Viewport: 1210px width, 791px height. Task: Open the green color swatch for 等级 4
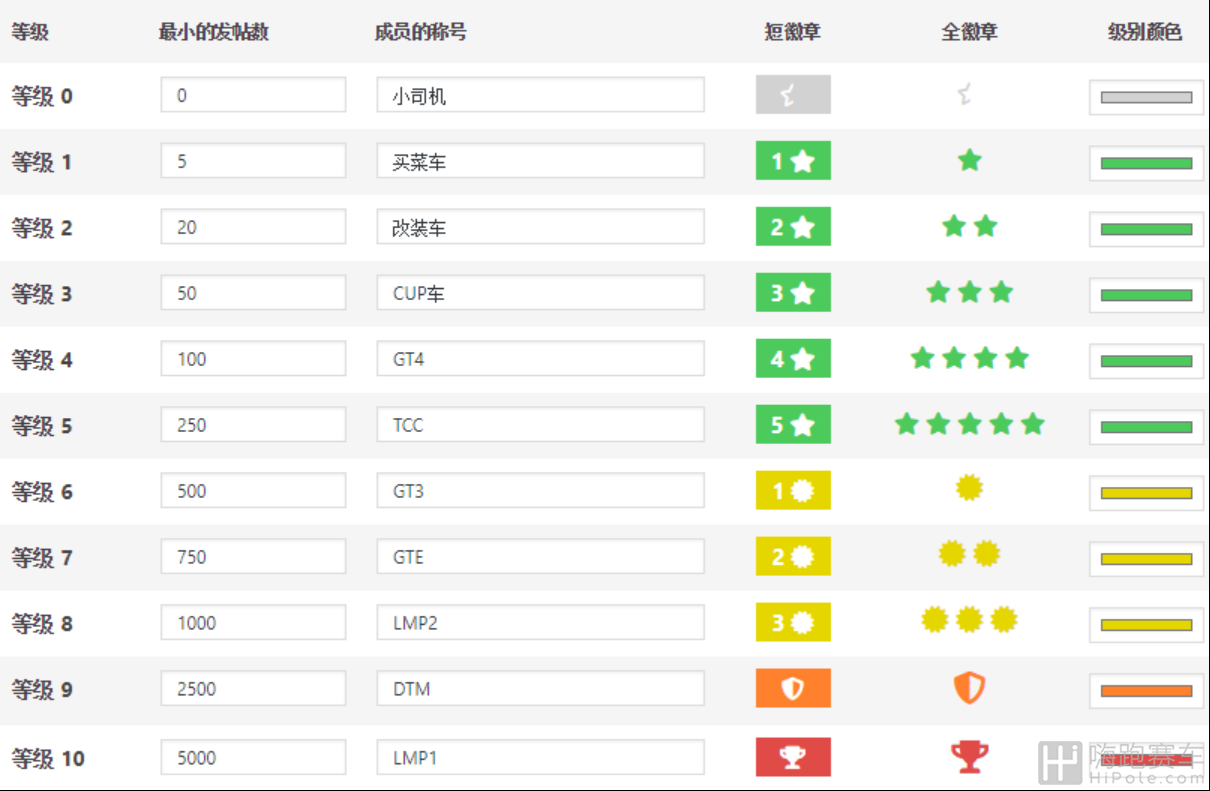click(1146, 361)
